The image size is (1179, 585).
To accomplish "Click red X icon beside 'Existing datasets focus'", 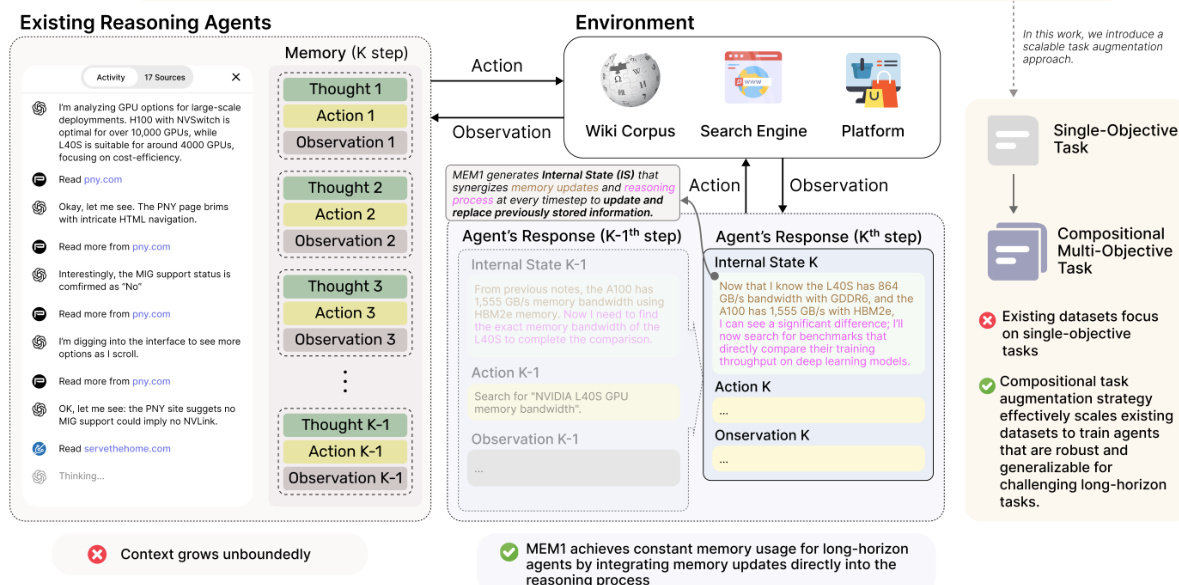I will (987, 320).
